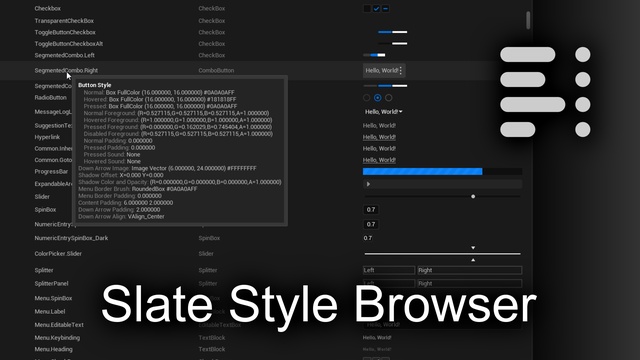
Task: Click the Common.GotoNativeCode underlined Hello, World! link
Action: pyautogui.click(x=379, y=160)
